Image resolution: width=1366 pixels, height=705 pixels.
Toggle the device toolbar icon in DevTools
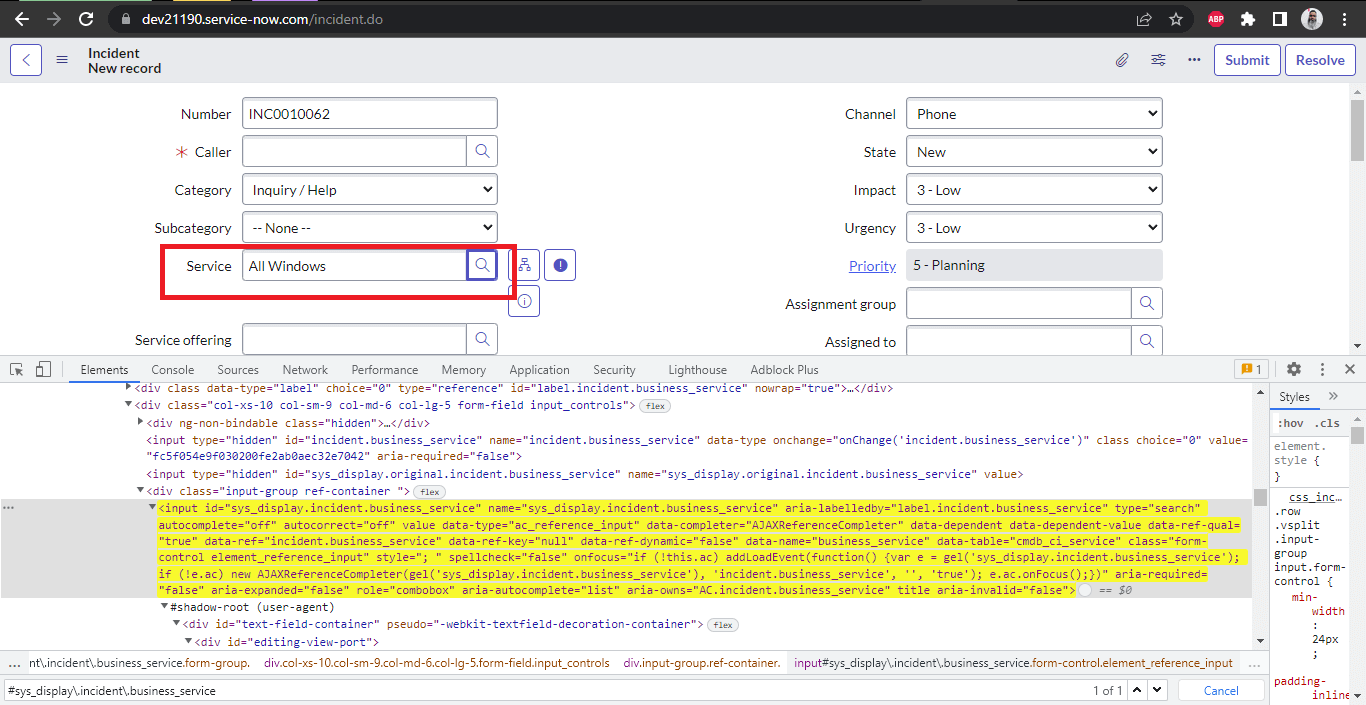tap(43, 369)
